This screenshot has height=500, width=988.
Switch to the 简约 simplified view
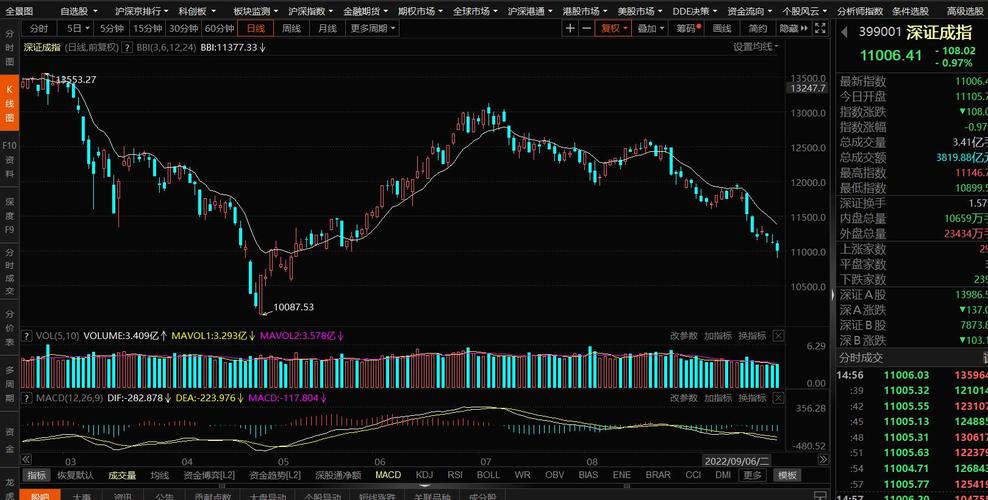[x=758, y=29]
